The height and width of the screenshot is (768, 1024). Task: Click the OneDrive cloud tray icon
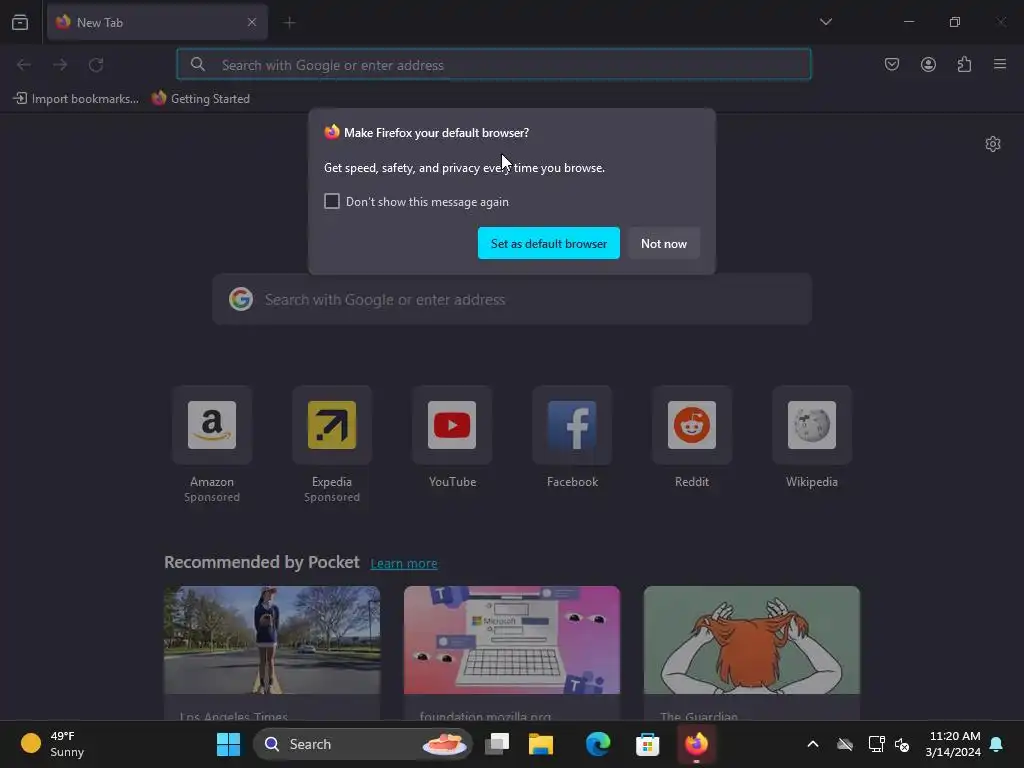[x=845, y=744]
